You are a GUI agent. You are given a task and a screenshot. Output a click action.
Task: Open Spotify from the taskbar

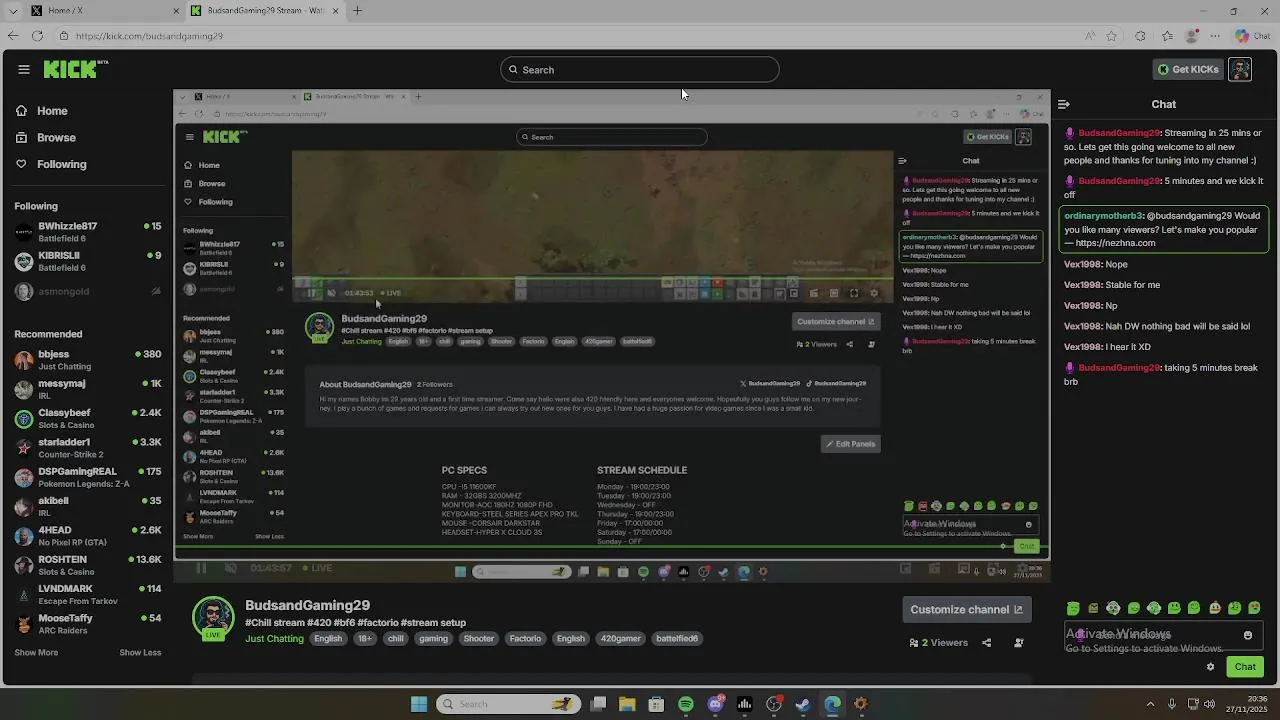pos(685,704)
